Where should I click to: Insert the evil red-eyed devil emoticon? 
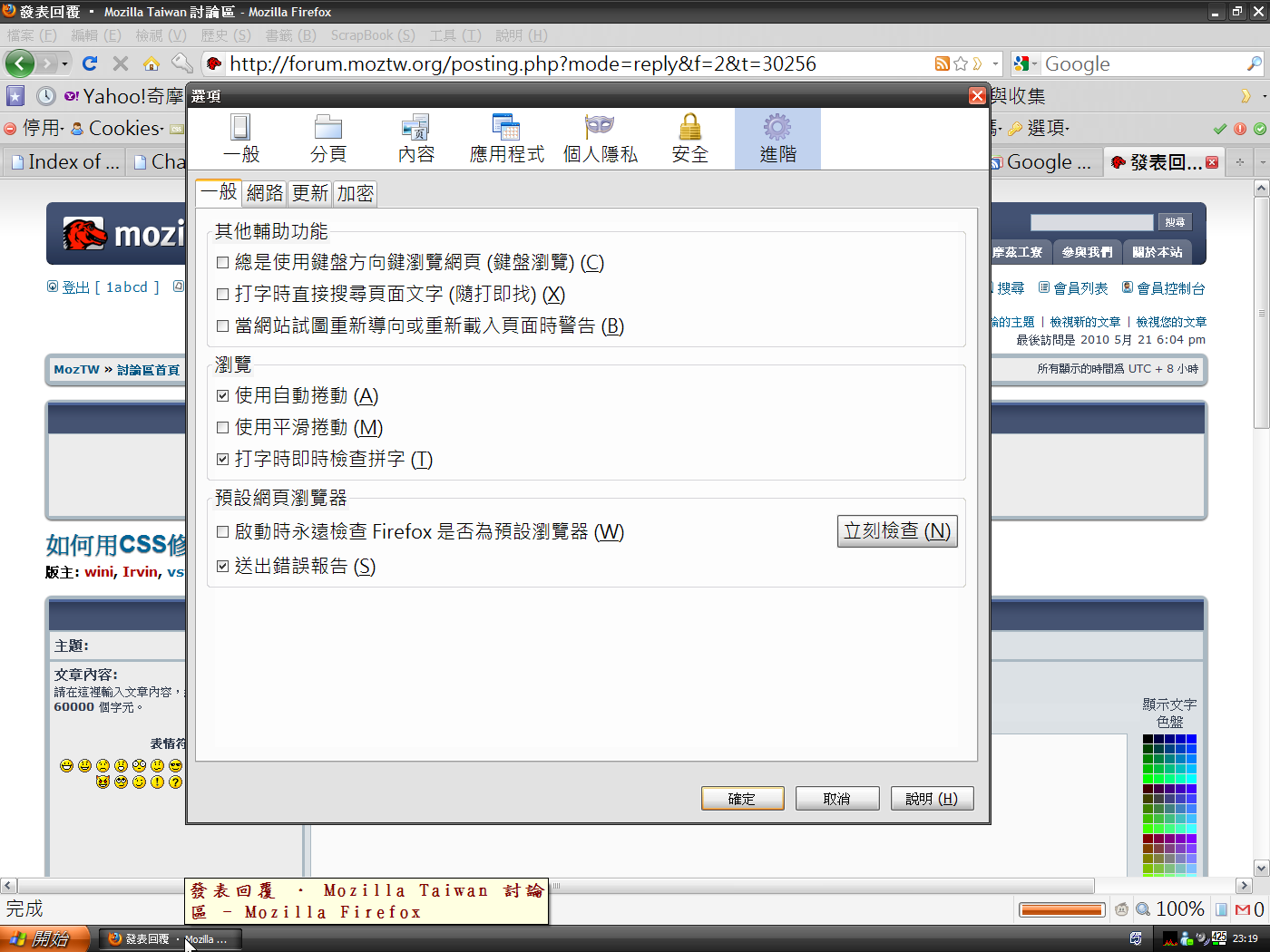point(103,782)
